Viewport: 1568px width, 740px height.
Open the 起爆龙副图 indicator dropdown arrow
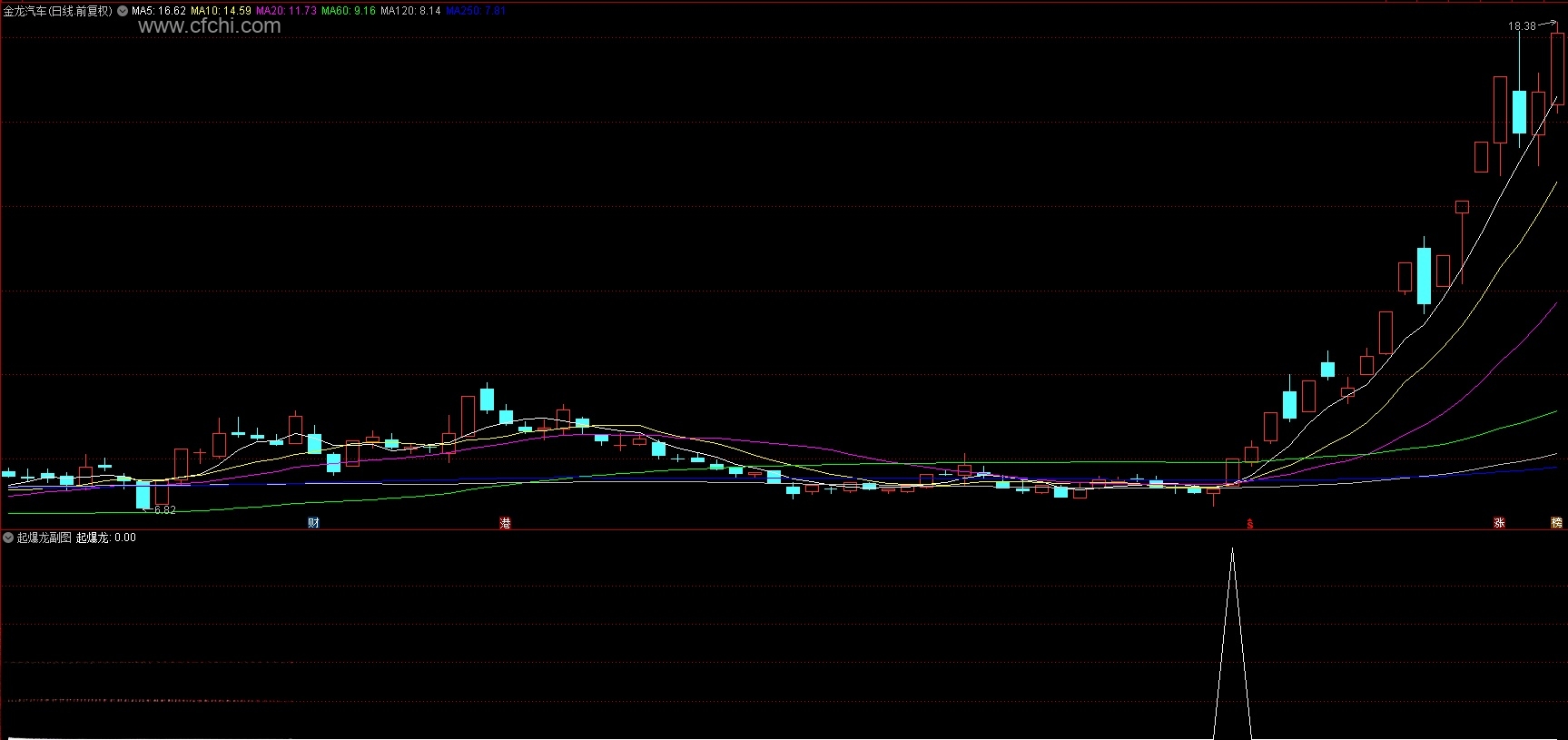click(x=8, y=538)
